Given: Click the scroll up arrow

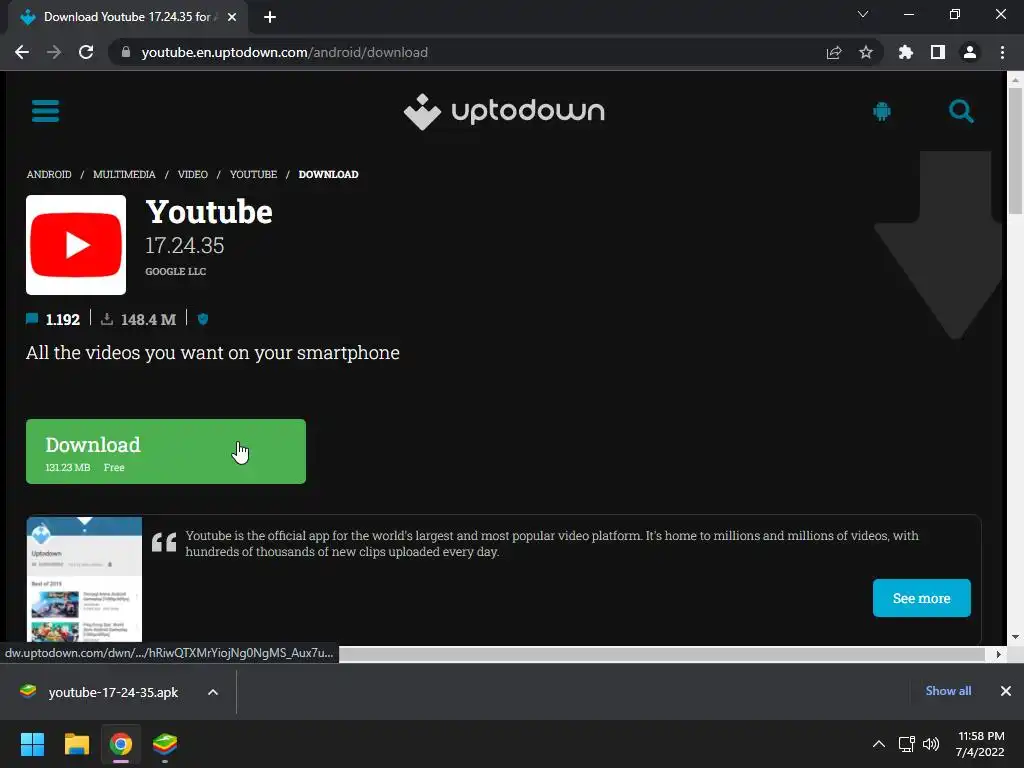Looking at the screenshot, I should pos(1015,80).
